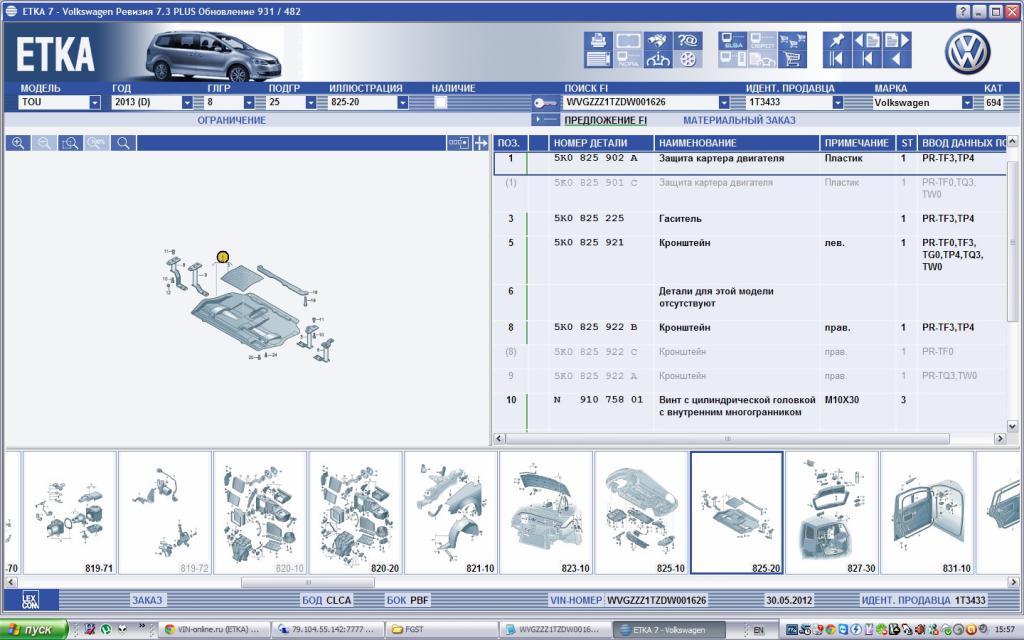
Task: Go to previous page with left-arrow page icon
Action: (867, 40)
